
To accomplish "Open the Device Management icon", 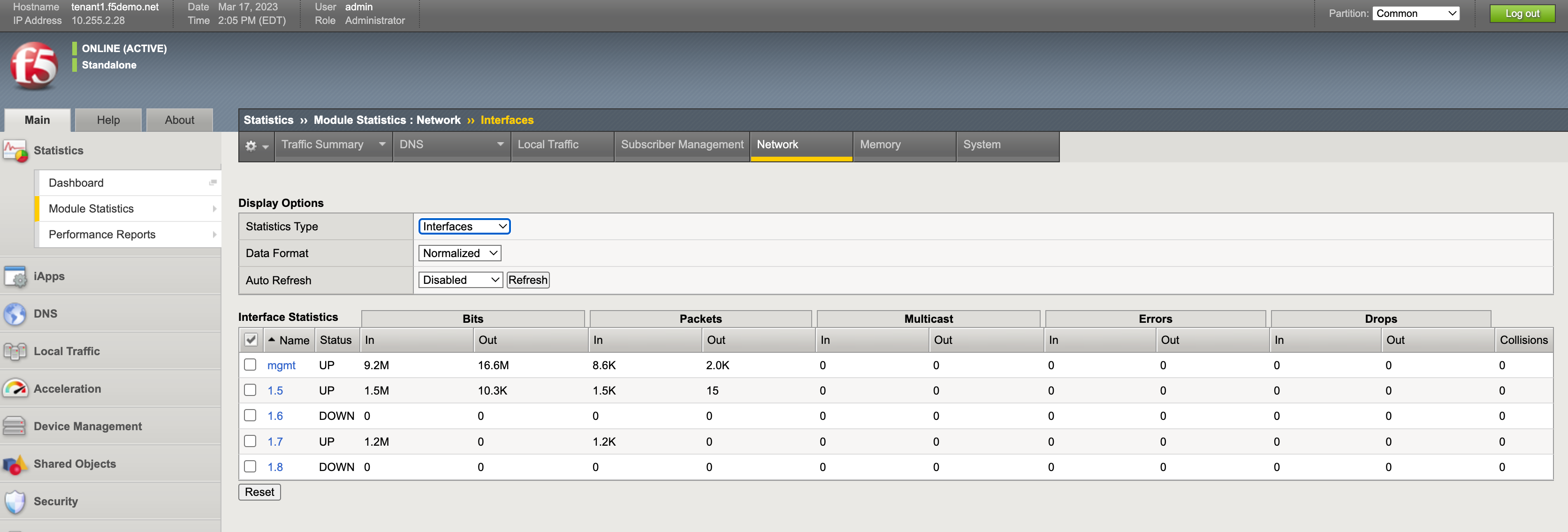I will coord(15,426).
